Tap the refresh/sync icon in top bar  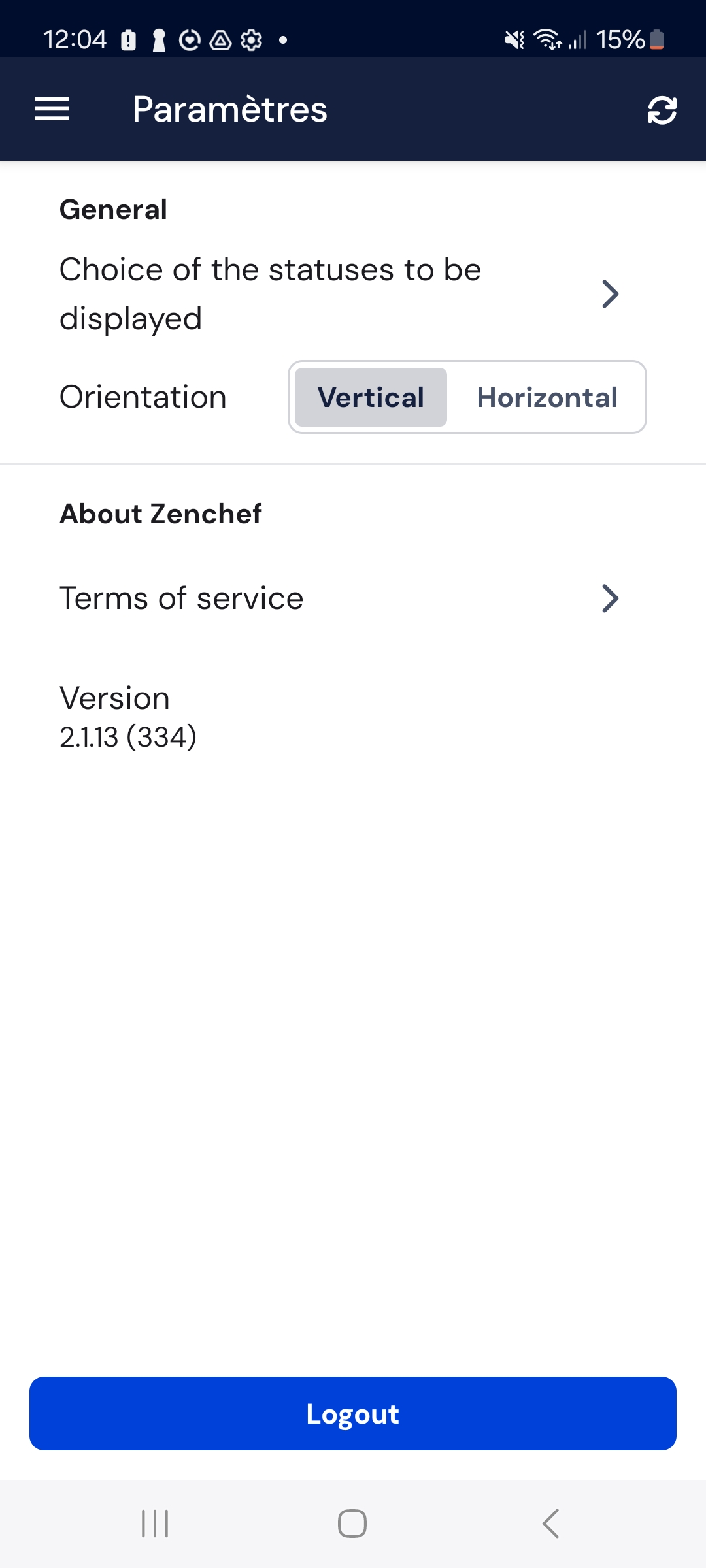point(662,109)
